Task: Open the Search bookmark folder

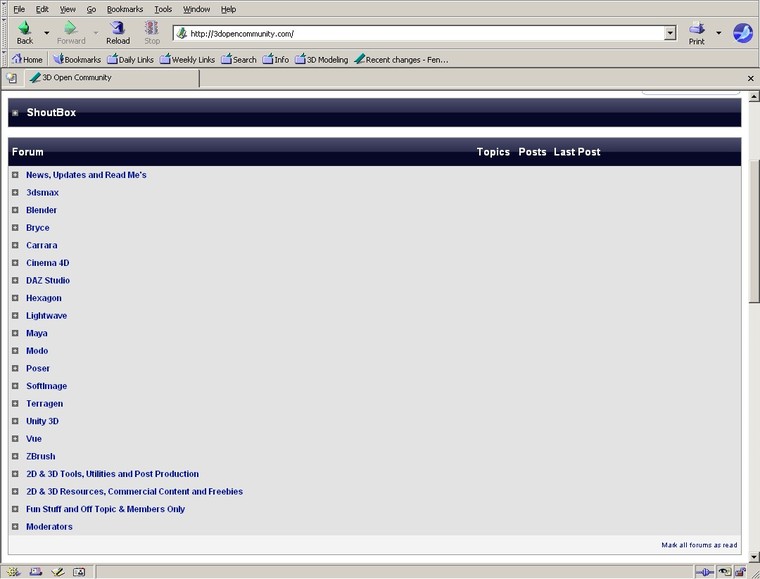Action: click(x=238, y=59)
